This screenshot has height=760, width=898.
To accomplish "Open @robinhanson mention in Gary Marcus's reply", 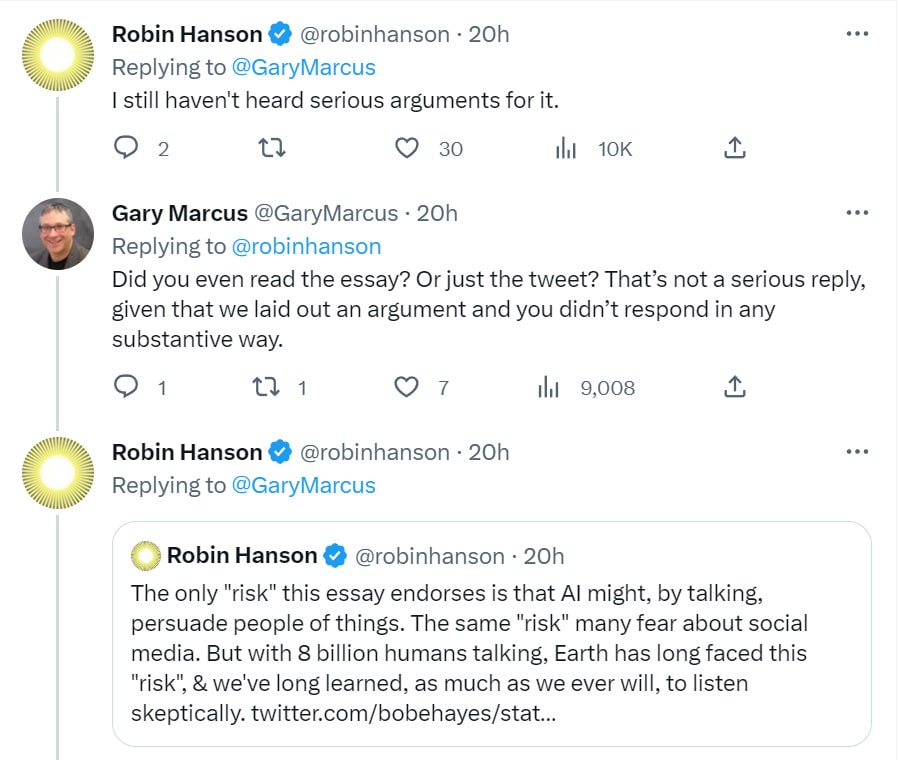I will 306,246.
